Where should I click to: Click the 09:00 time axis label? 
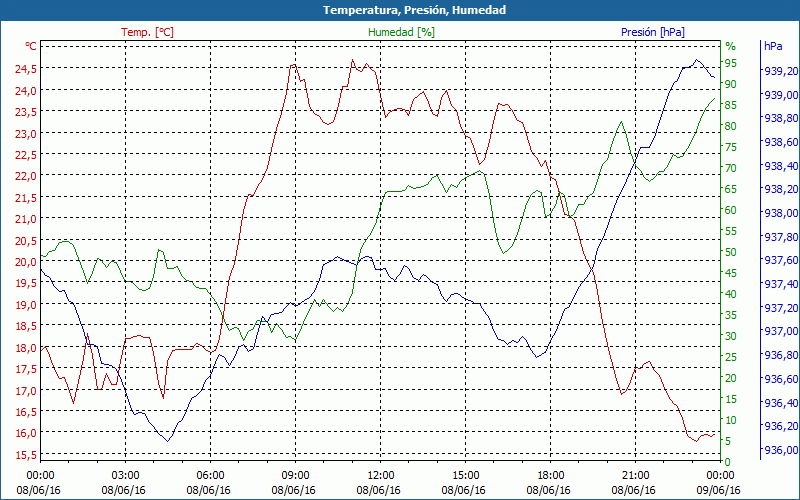coord(295,476)
